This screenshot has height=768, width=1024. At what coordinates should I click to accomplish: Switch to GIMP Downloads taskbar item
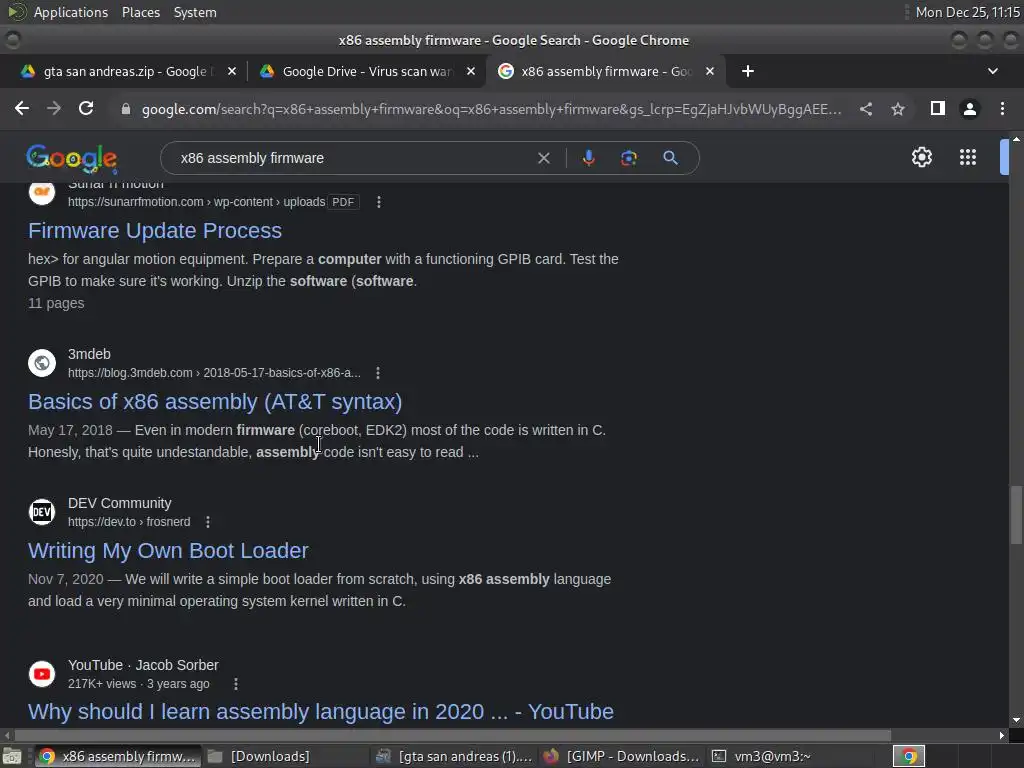621,756
